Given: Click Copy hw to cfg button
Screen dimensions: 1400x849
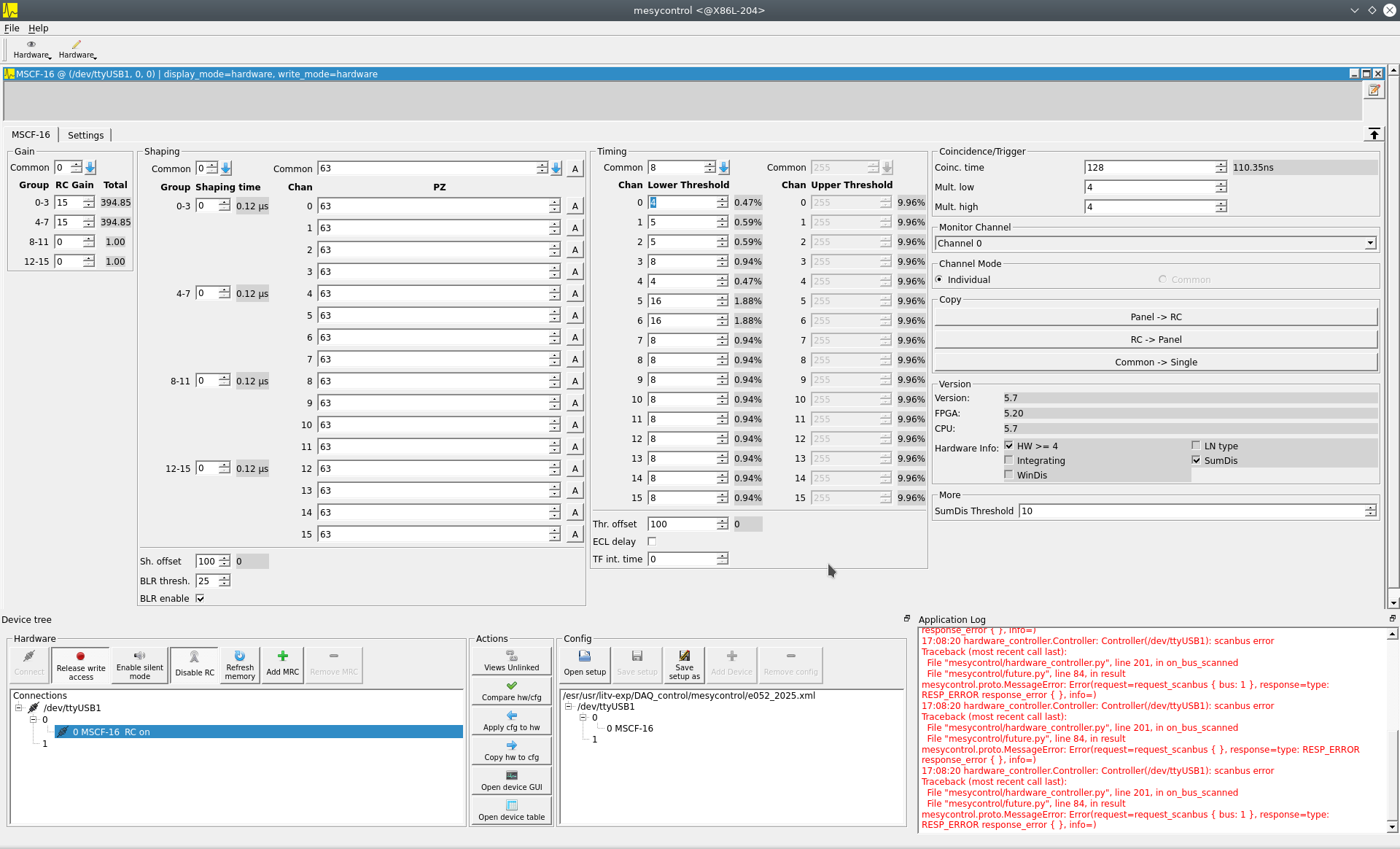Looking at the screenshot, I should pos(512,751).
